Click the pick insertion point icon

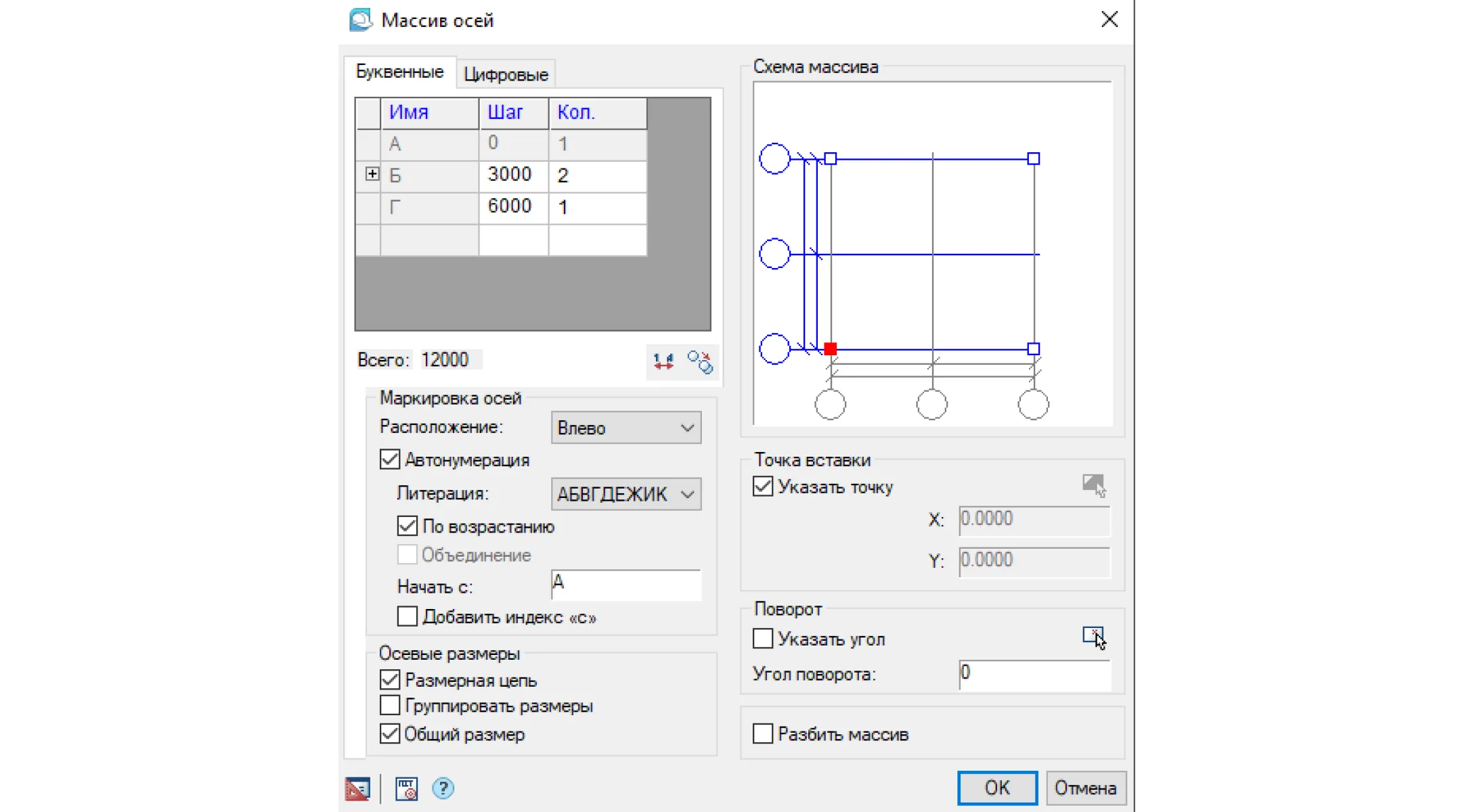[x=1093, y=484]
